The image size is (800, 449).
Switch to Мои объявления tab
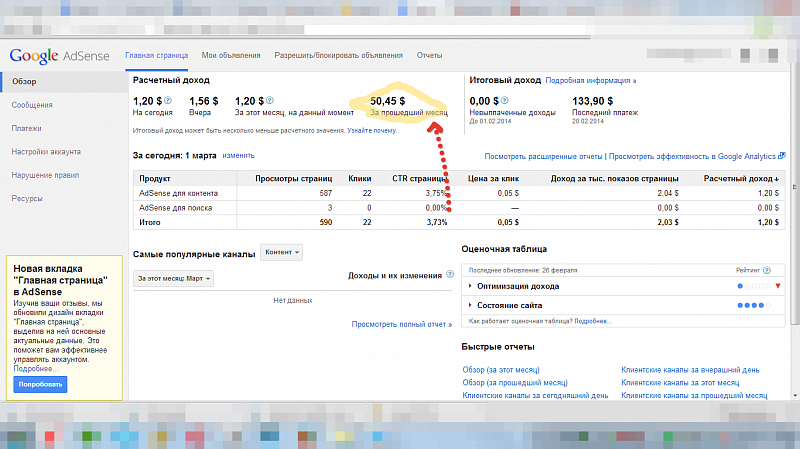pos(231,55)
